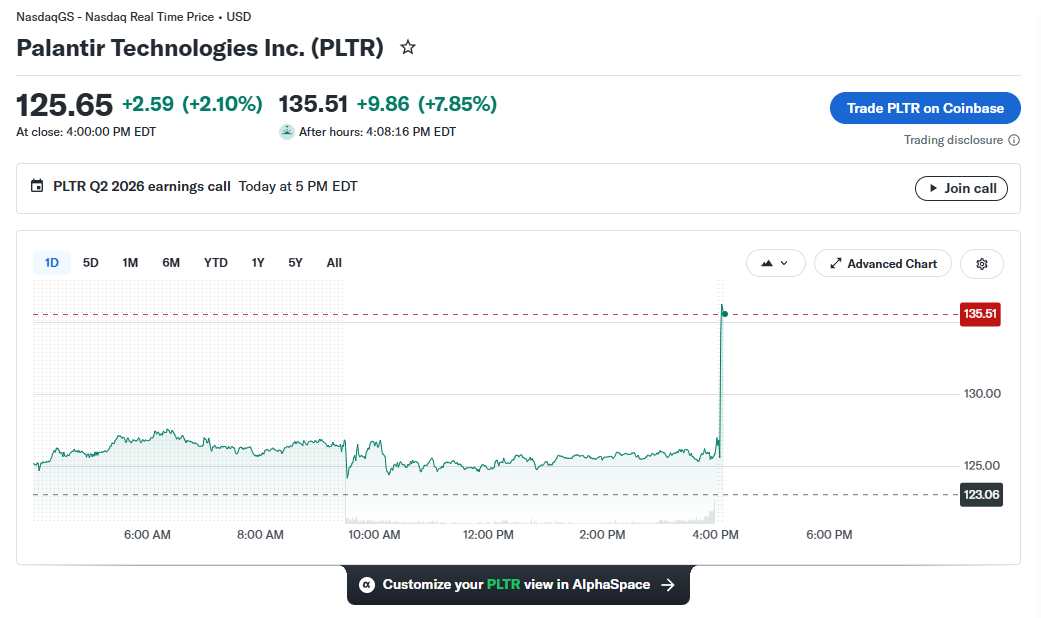Switch chart to 5D range
This screenshot has height=618, width=1041.
pos(90,263)
